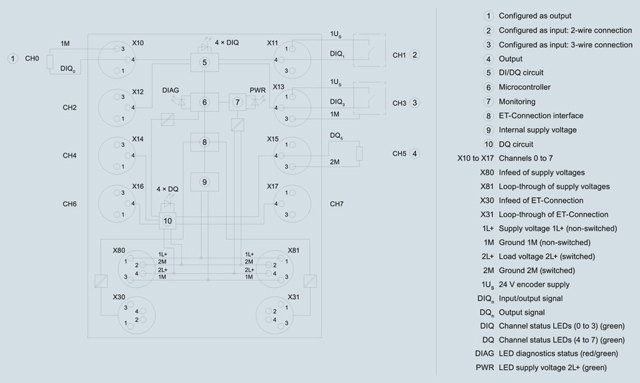The image size is (640, 383).
Task: Click legend entry '24 V encoder supply'
Action: point(534,284)
